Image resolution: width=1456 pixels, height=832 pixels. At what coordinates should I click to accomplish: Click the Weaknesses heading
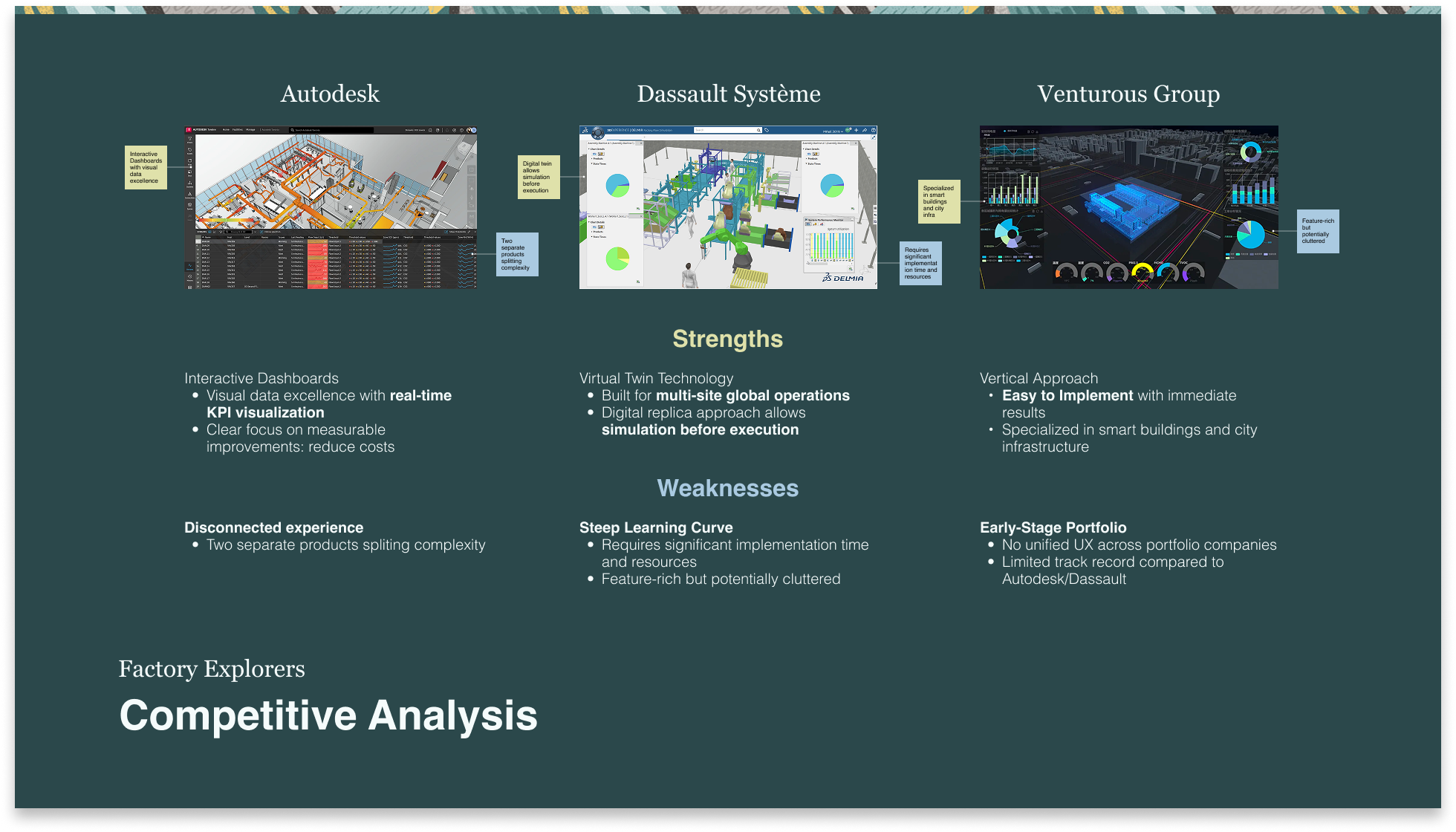coord(727,488)
